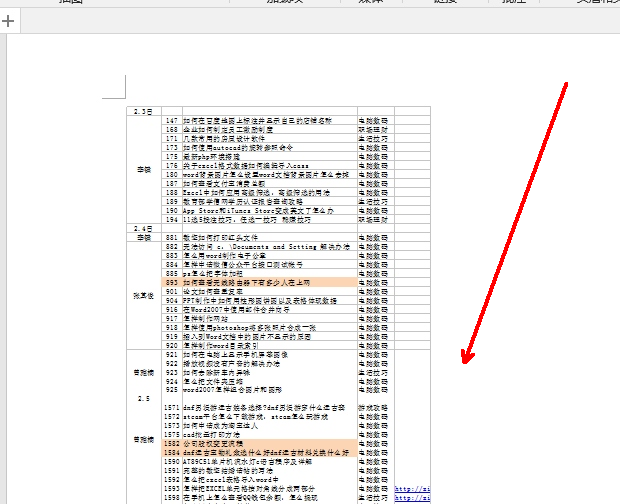620x504 pixels.
Task: Click the row 920 title about word 目录索引
Action: [220, 345]
